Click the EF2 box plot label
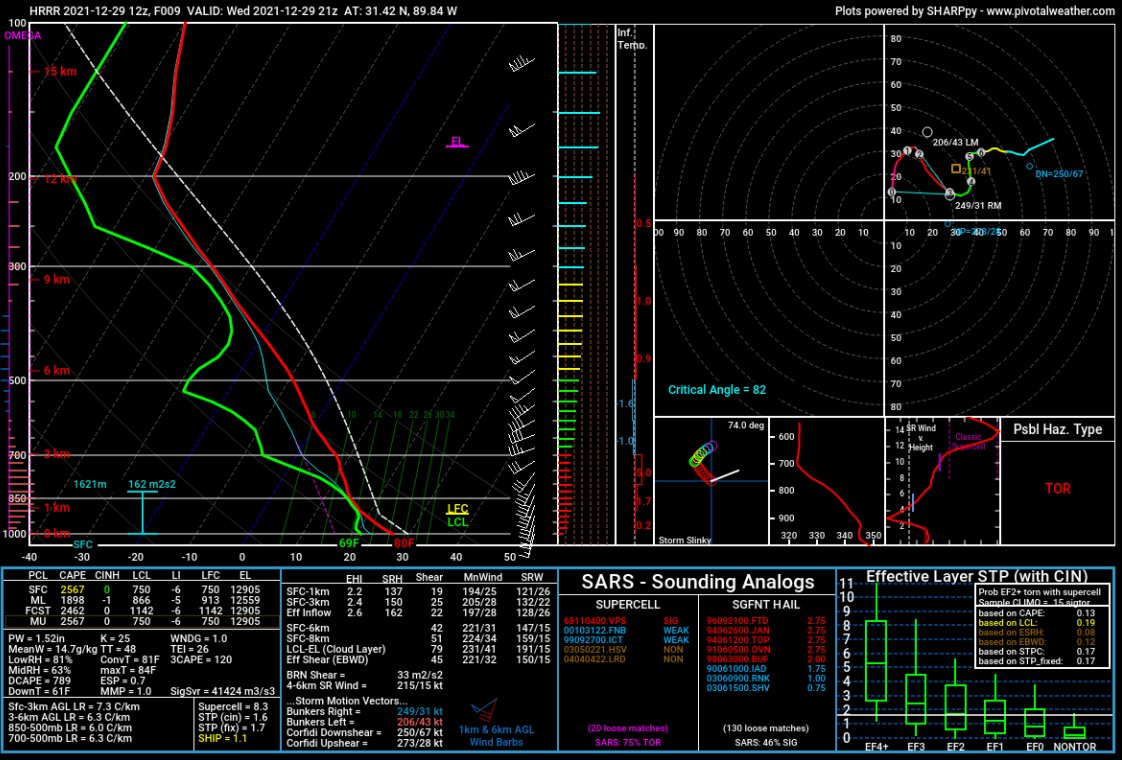 (x=955, y=747)
